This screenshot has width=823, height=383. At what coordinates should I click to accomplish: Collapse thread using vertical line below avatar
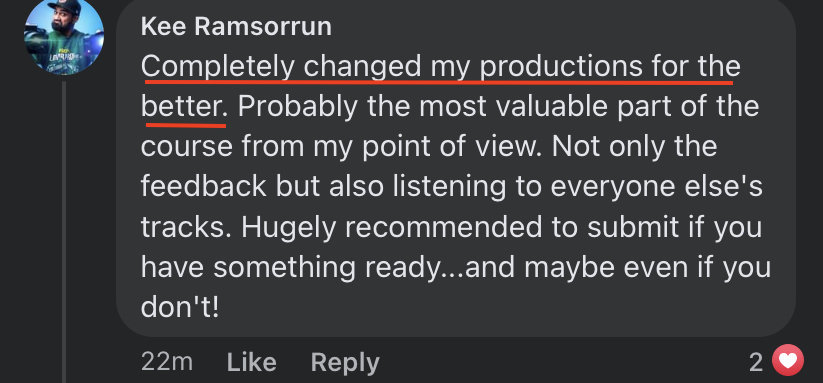click(x=64, y=231)
